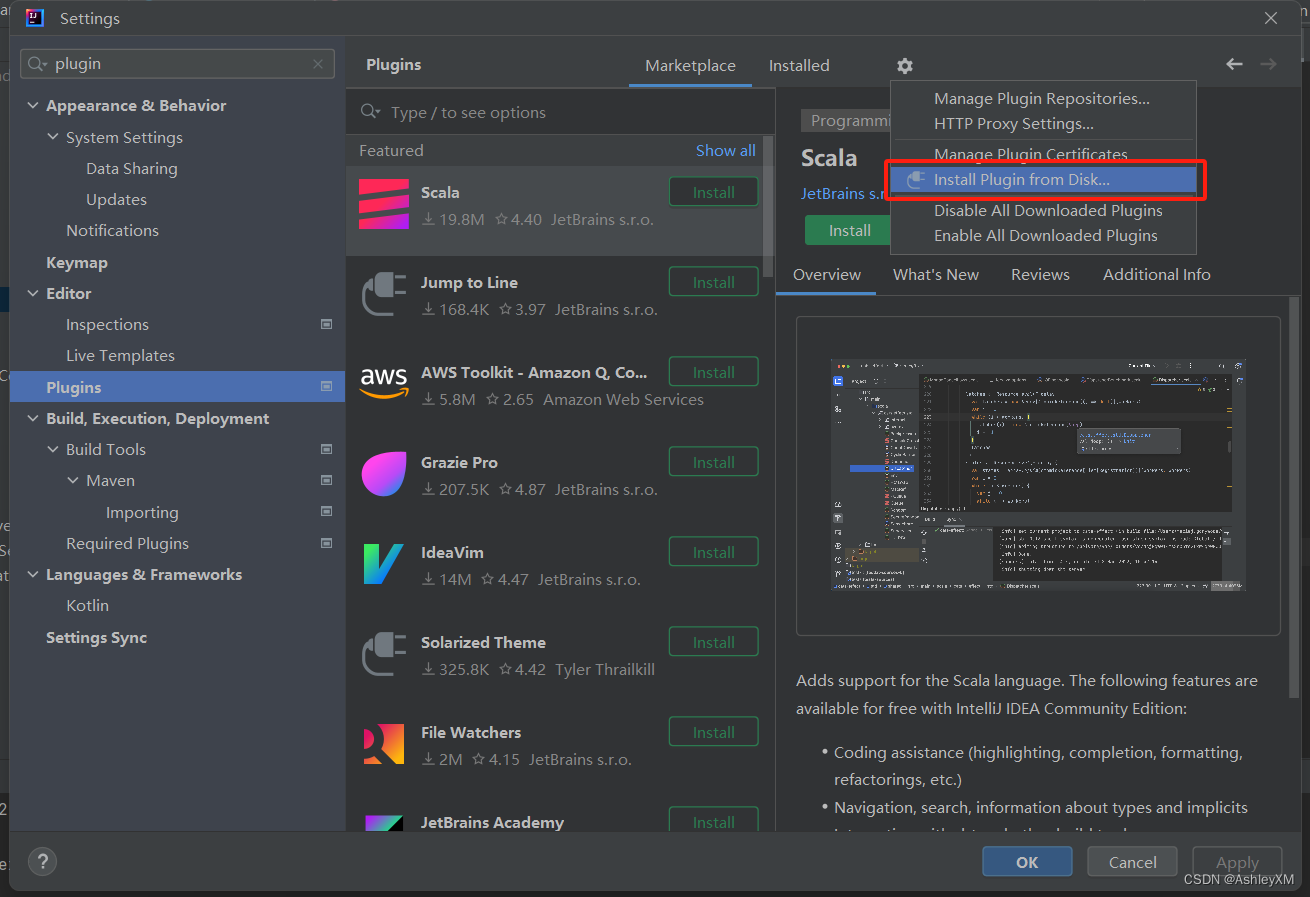Install the Jump to Line plugin
Image resolution: width=1310 pixels, height=897 pixels.
point(713,282)
